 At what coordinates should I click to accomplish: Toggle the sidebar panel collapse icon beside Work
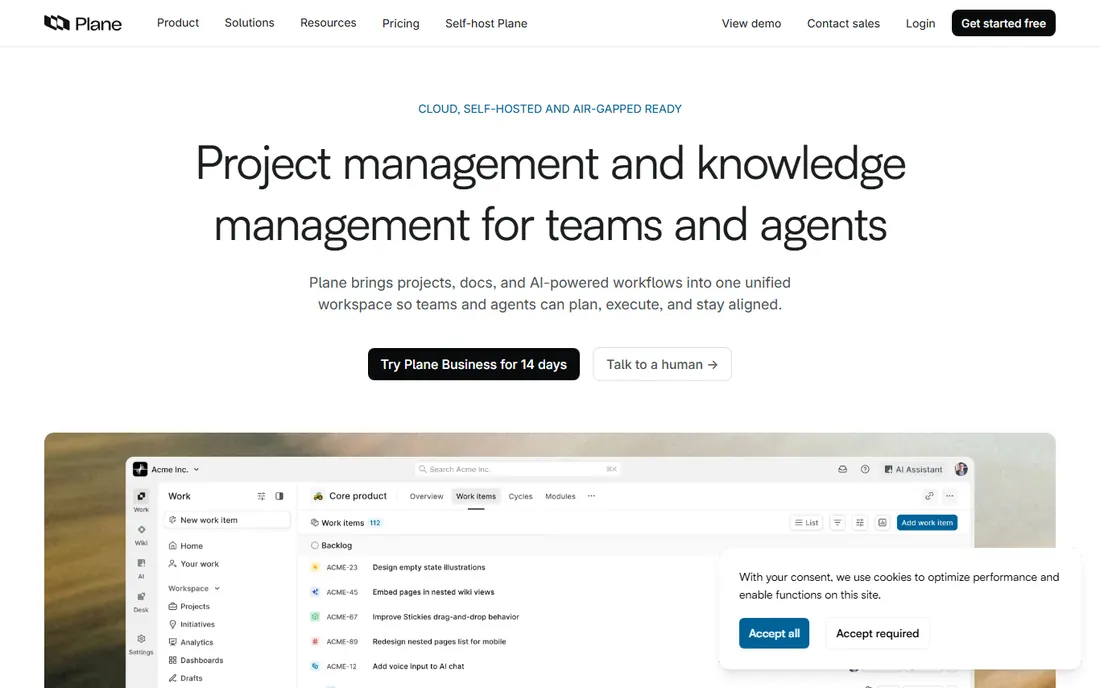click(x=279, y=496)
